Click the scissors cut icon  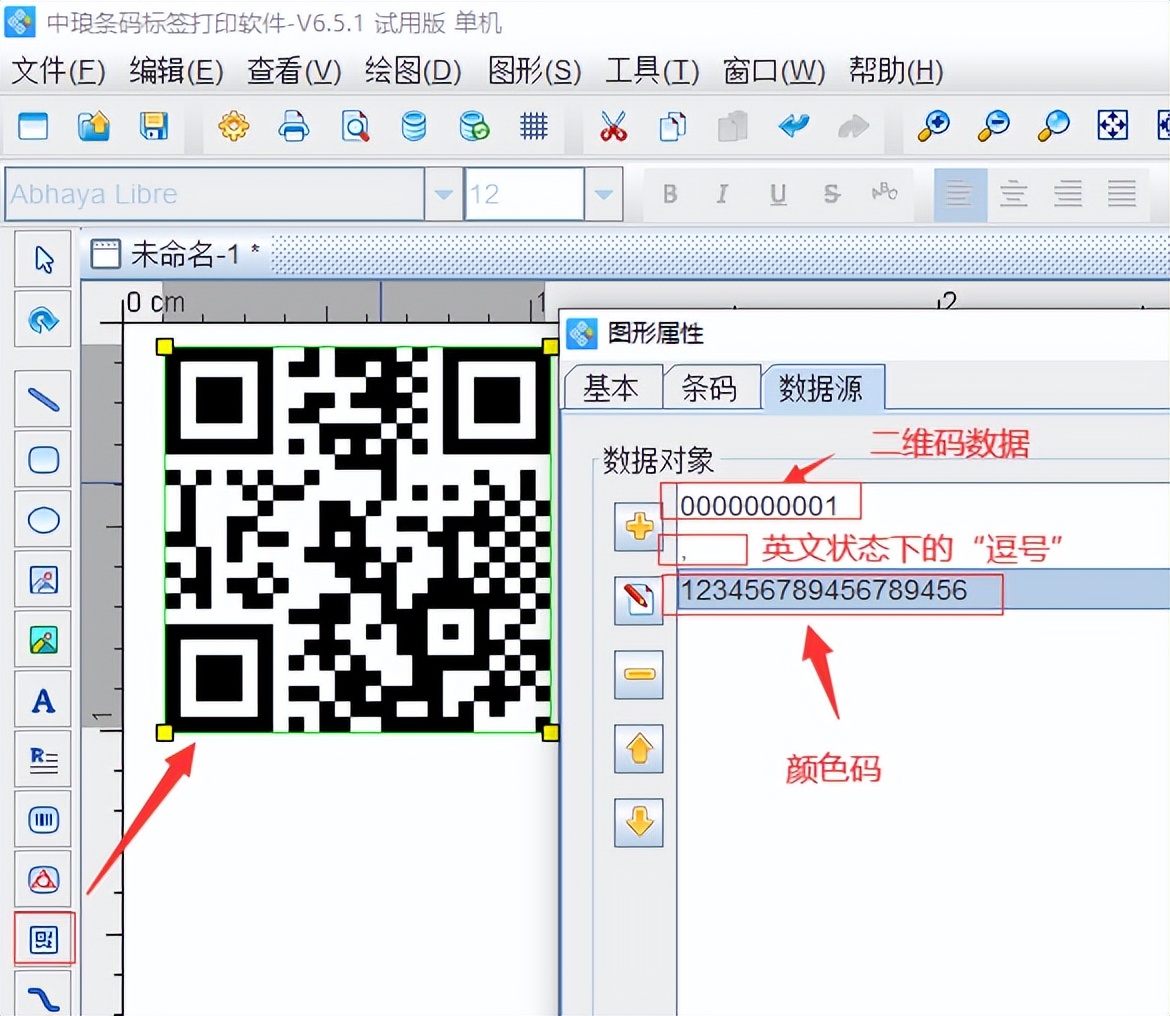[x=613, y=126]
